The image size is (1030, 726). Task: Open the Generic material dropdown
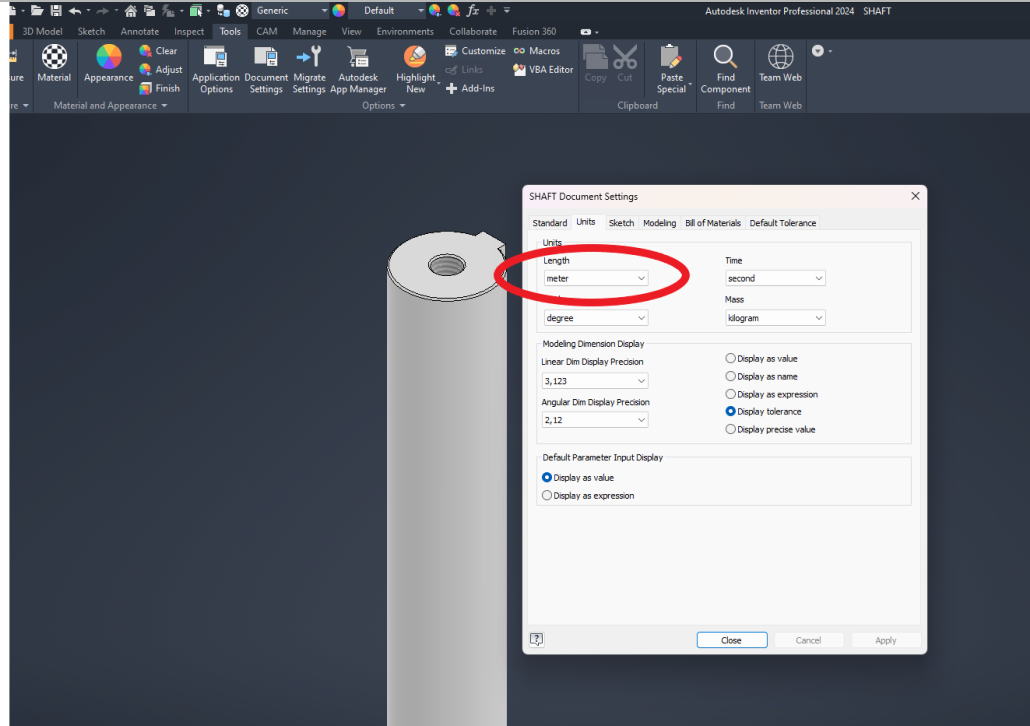pos(291,11)
